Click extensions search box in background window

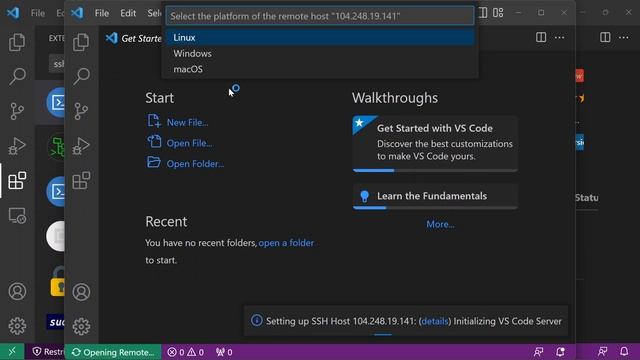[57, 64]
